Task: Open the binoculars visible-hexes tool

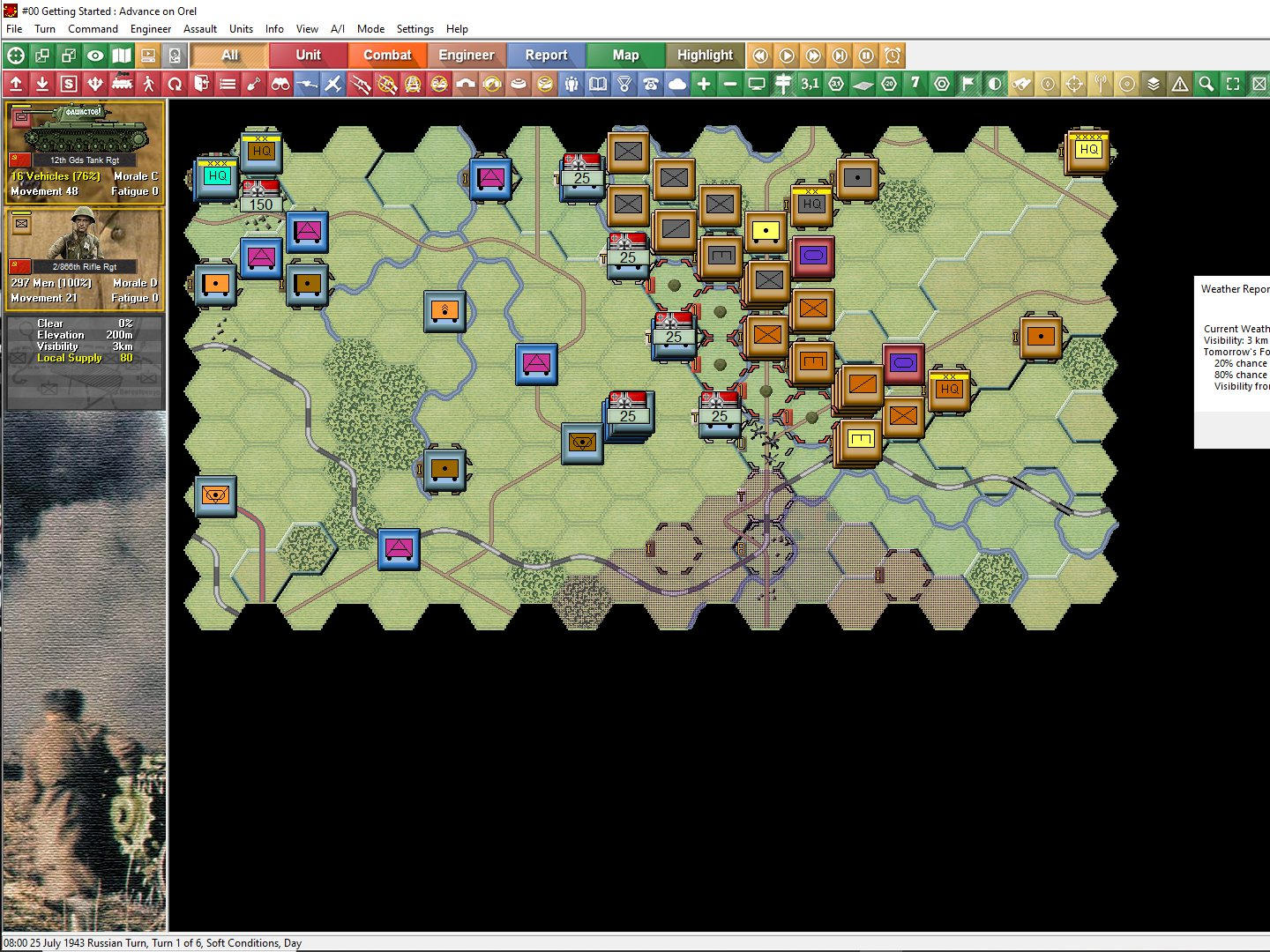Action: coord(281,85)
